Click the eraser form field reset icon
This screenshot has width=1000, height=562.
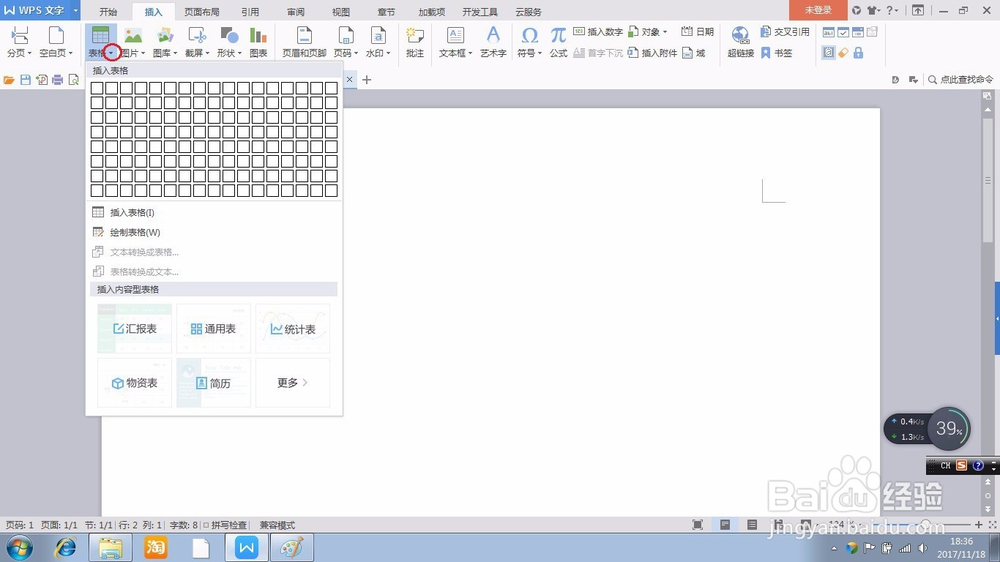[843, 53]
